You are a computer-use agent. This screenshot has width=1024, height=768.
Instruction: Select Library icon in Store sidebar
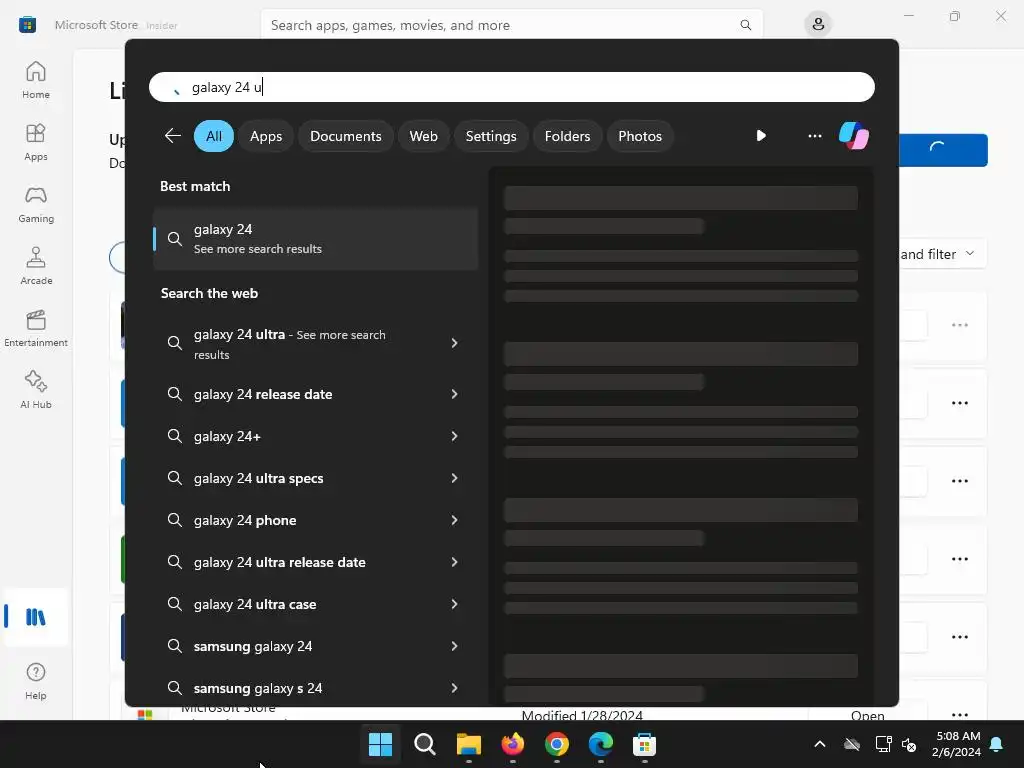click(36, 617)
